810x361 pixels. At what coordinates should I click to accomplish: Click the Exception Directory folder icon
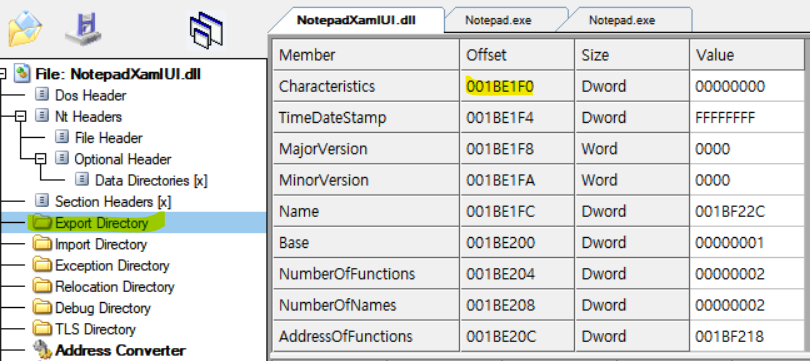[42, 265]
